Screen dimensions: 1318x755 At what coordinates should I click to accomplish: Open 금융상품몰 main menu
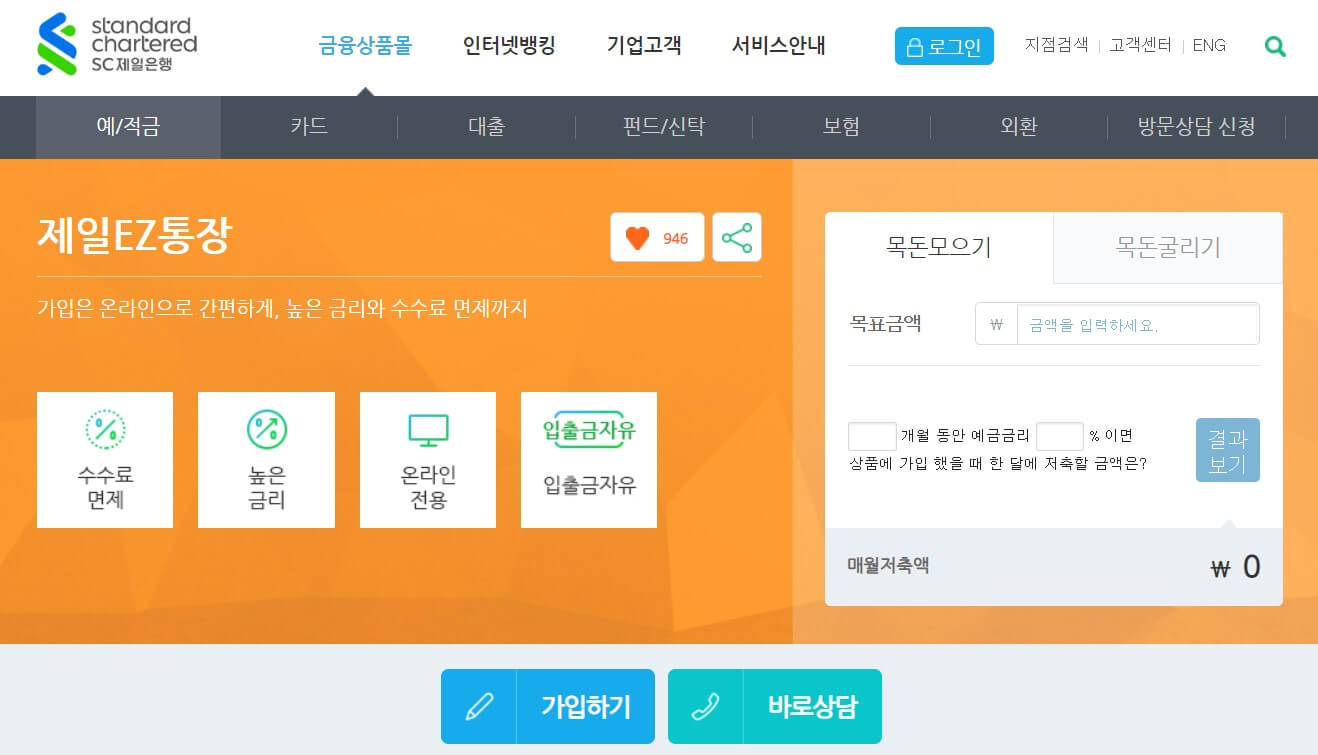365,45
